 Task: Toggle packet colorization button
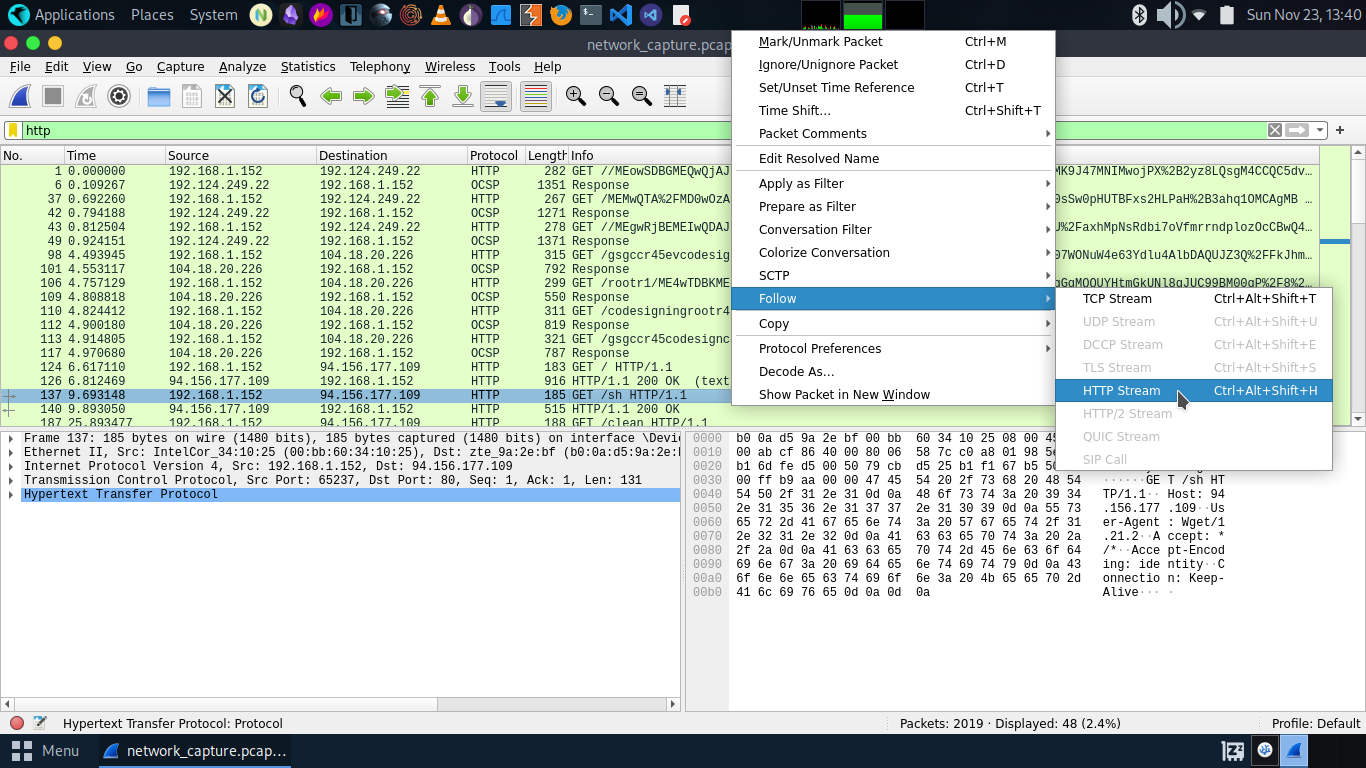tap(536, 96)
